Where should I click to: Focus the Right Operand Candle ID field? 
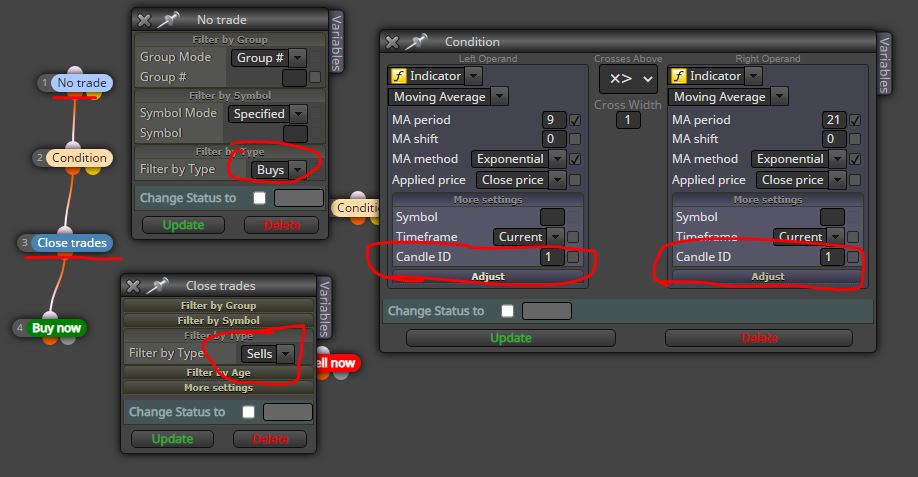click(x=831, y=257)
